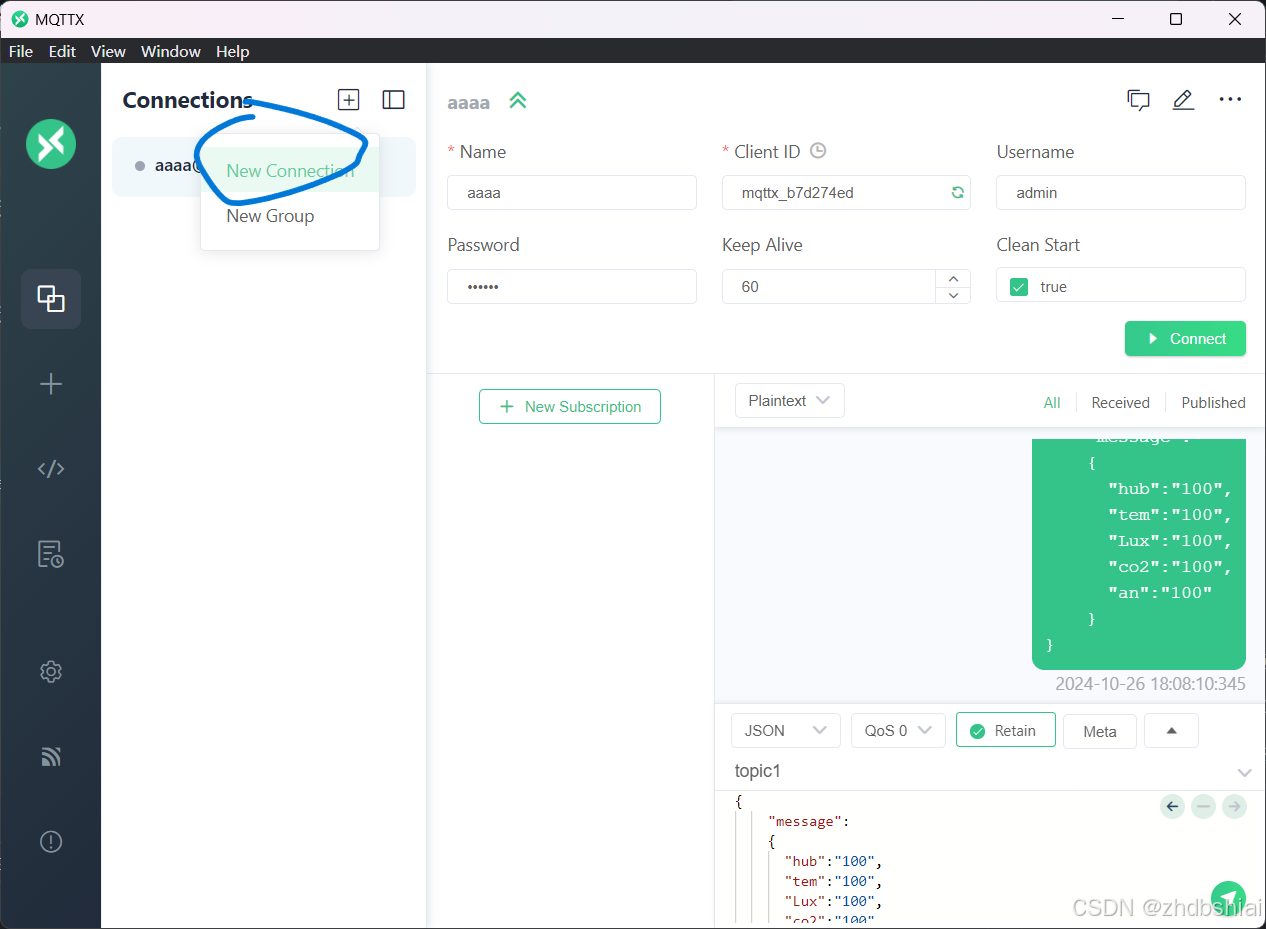The height and width of the screenshot is (929, 1266).
Task: Click the Meta button
Action: 1100,731
